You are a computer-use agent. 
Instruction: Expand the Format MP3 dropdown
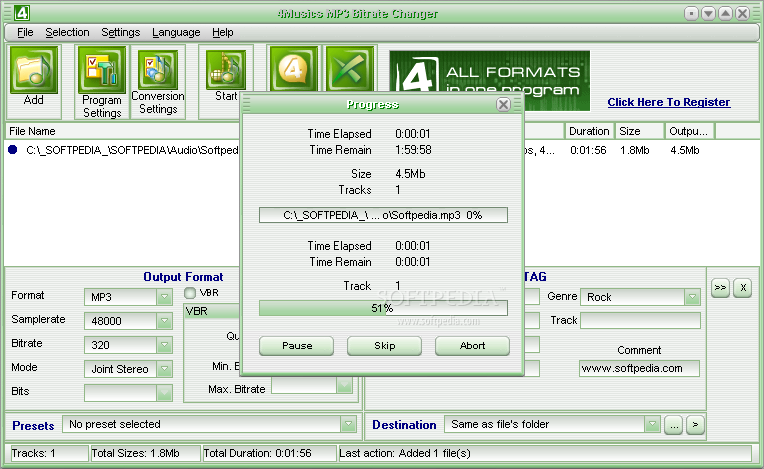click(164, 297)
